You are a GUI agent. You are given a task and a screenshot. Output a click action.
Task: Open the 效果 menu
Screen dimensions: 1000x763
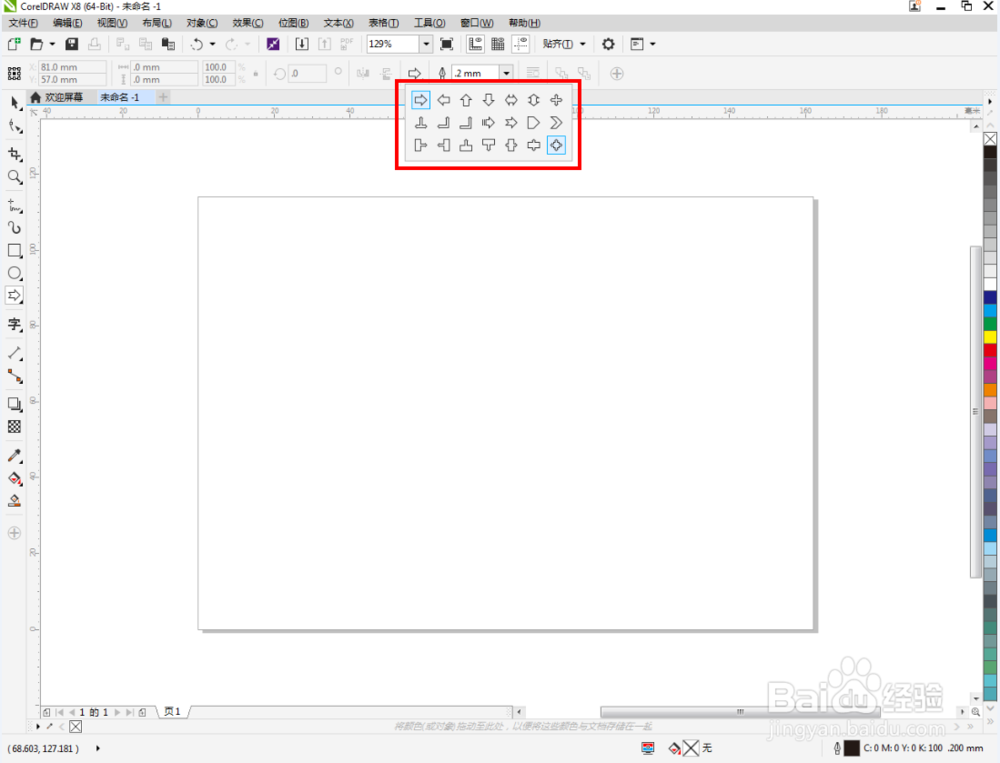(x=248, y=23)
